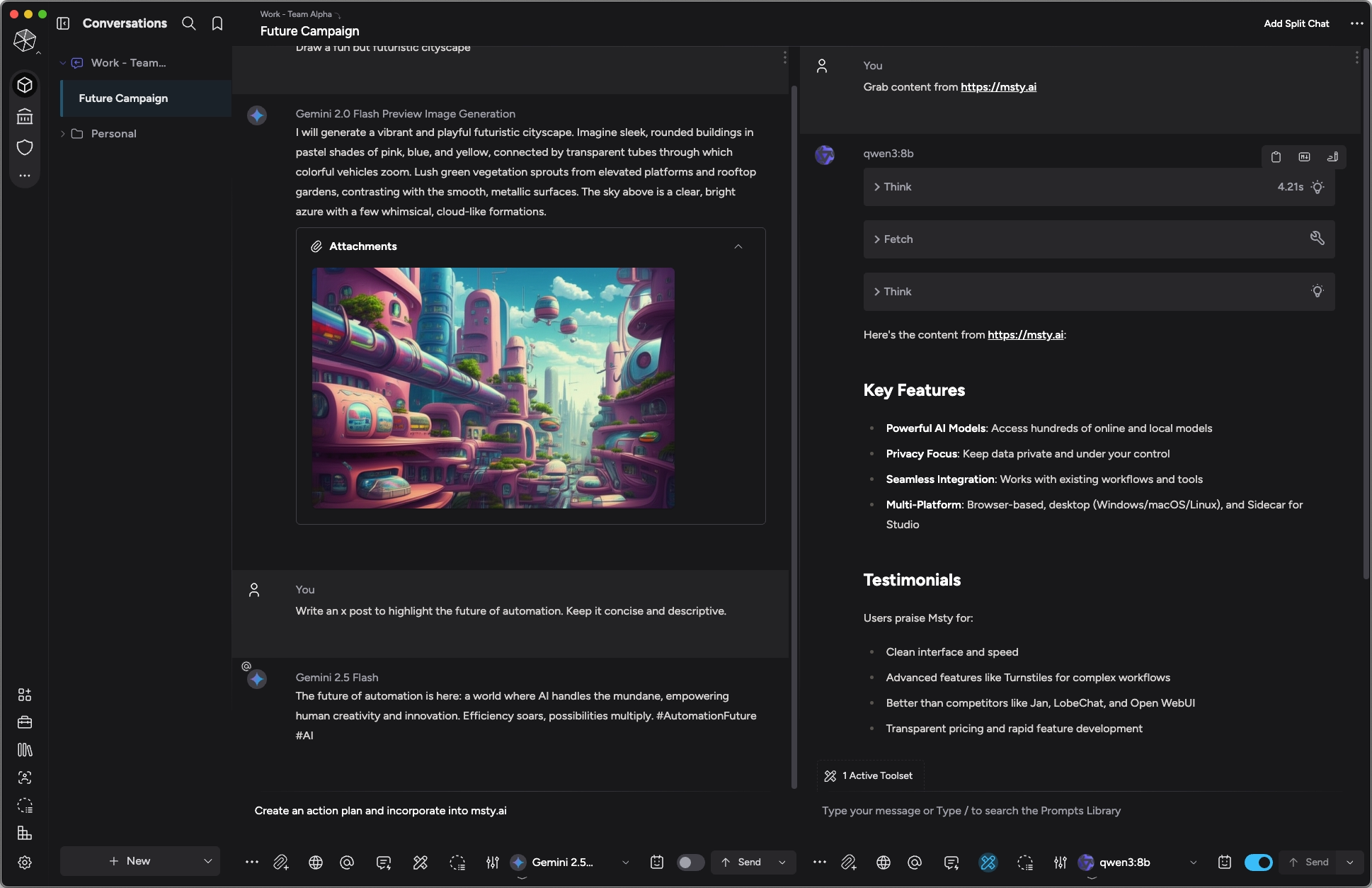Open the sidebar three-dots more menu
This screenshot has width=1372, height=888.
[25, 175]
